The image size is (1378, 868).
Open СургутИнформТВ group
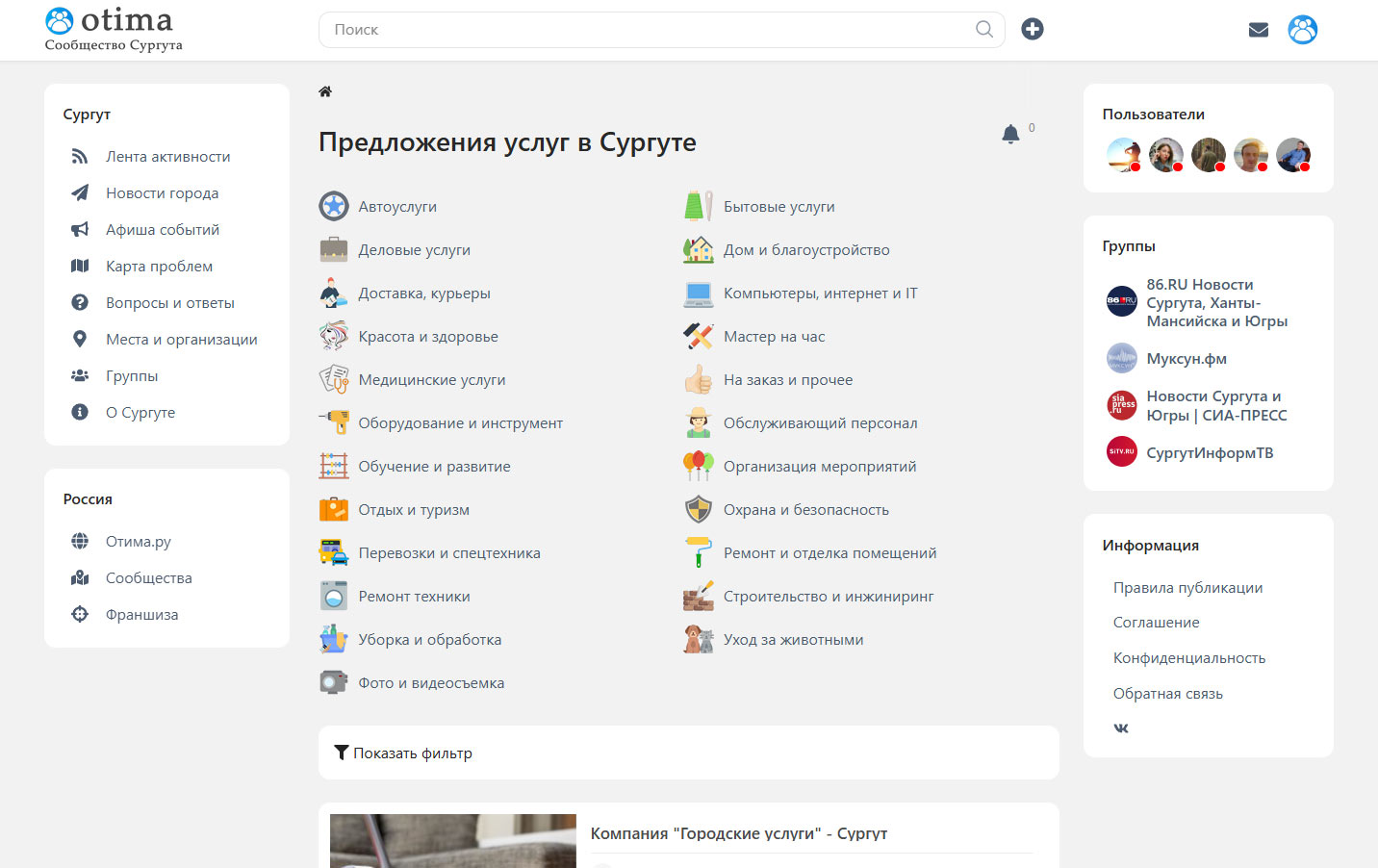(1210, 452)
